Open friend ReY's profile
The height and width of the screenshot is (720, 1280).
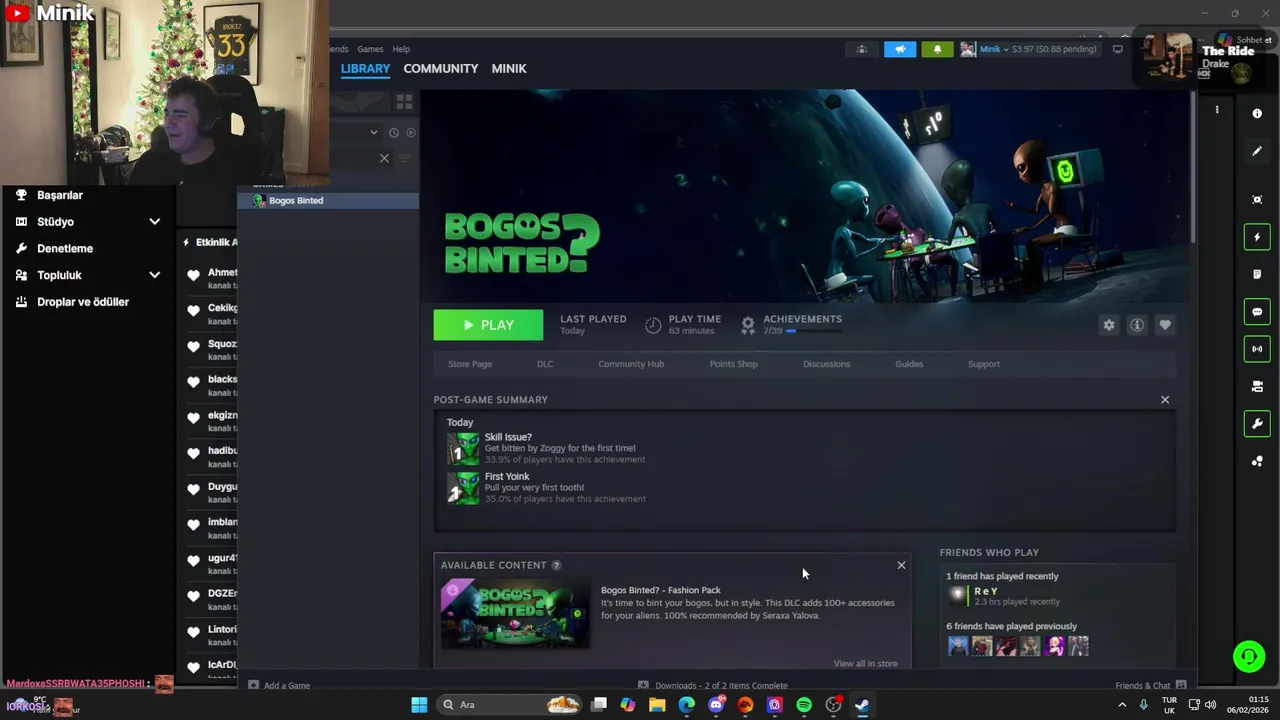tap(1003, 596)
